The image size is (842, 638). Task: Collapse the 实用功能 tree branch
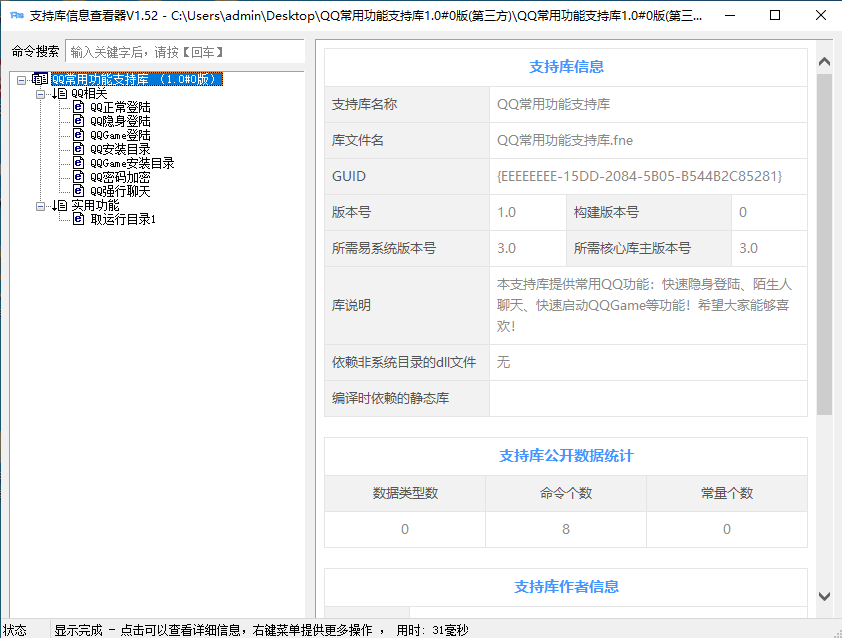41,205
